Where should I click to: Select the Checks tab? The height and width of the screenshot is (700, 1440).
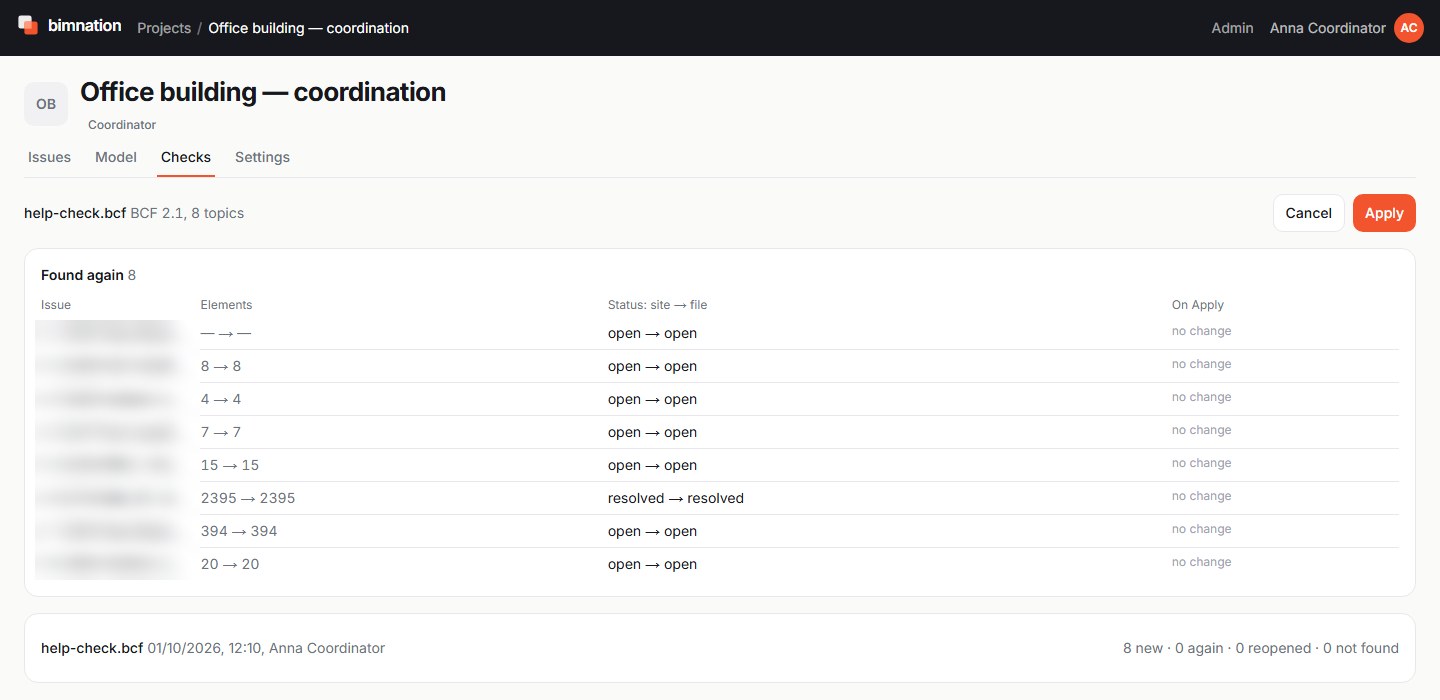tap(186, 157)
